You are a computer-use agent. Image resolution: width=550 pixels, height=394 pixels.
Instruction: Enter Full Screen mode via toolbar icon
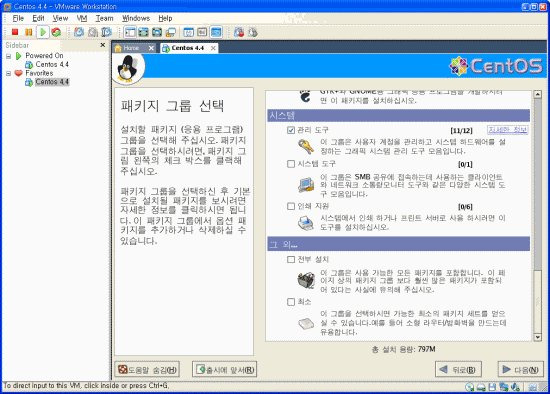pos(157,32)
